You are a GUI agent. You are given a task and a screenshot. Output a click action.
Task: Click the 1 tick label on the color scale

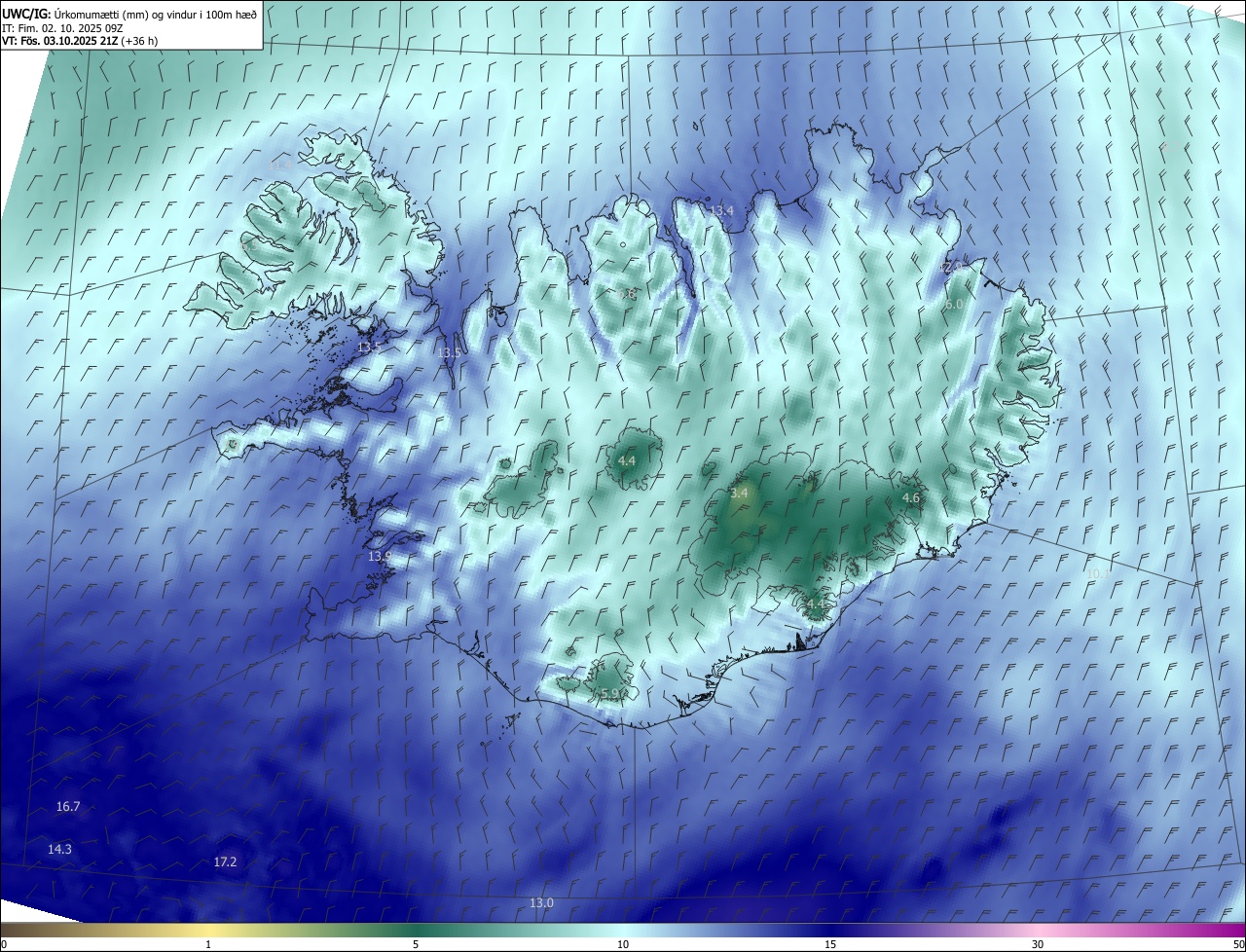pos(208,944)
